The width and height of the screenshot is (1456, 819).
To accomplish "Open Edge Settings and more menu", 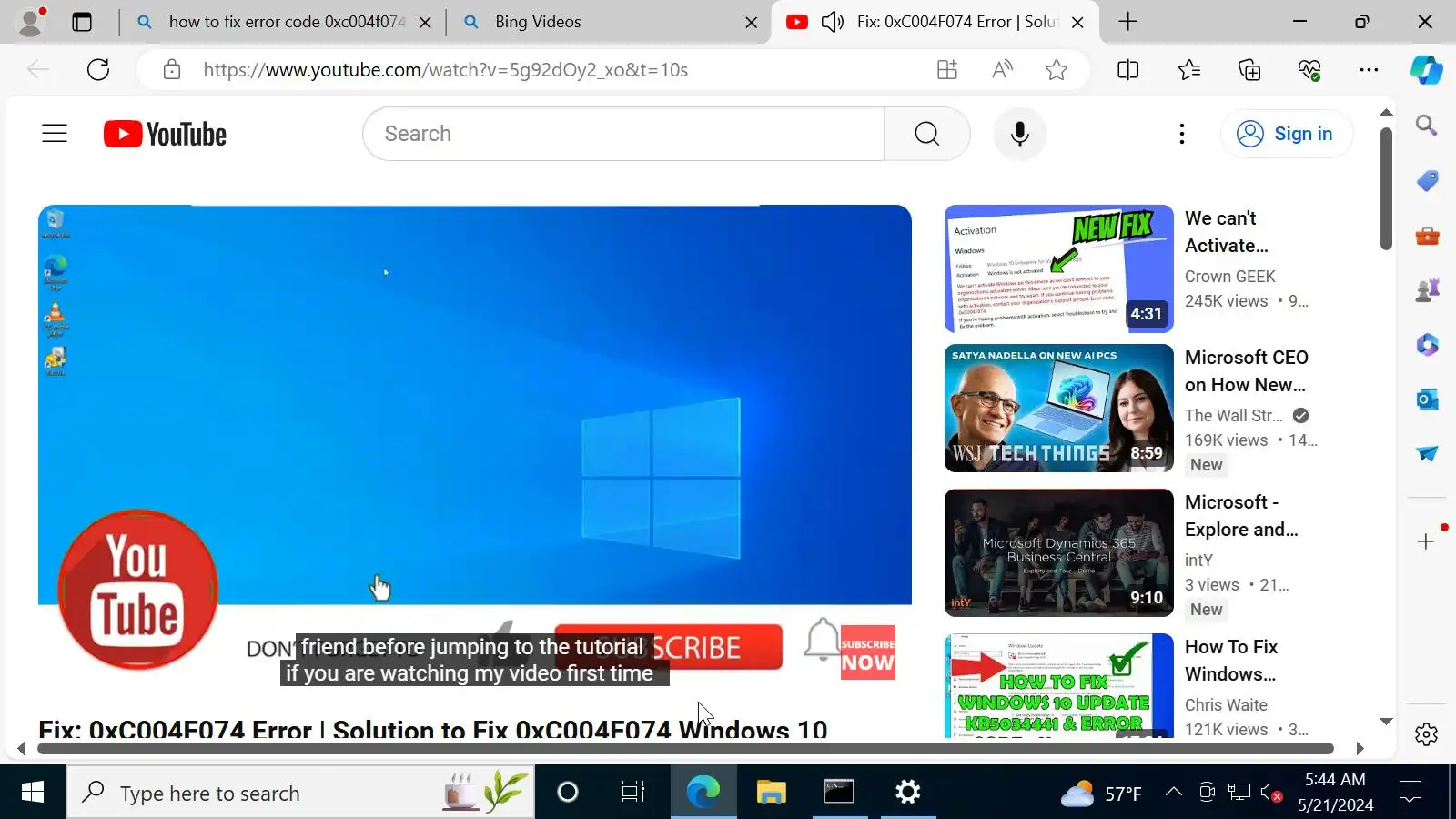I will [1369, 70].
